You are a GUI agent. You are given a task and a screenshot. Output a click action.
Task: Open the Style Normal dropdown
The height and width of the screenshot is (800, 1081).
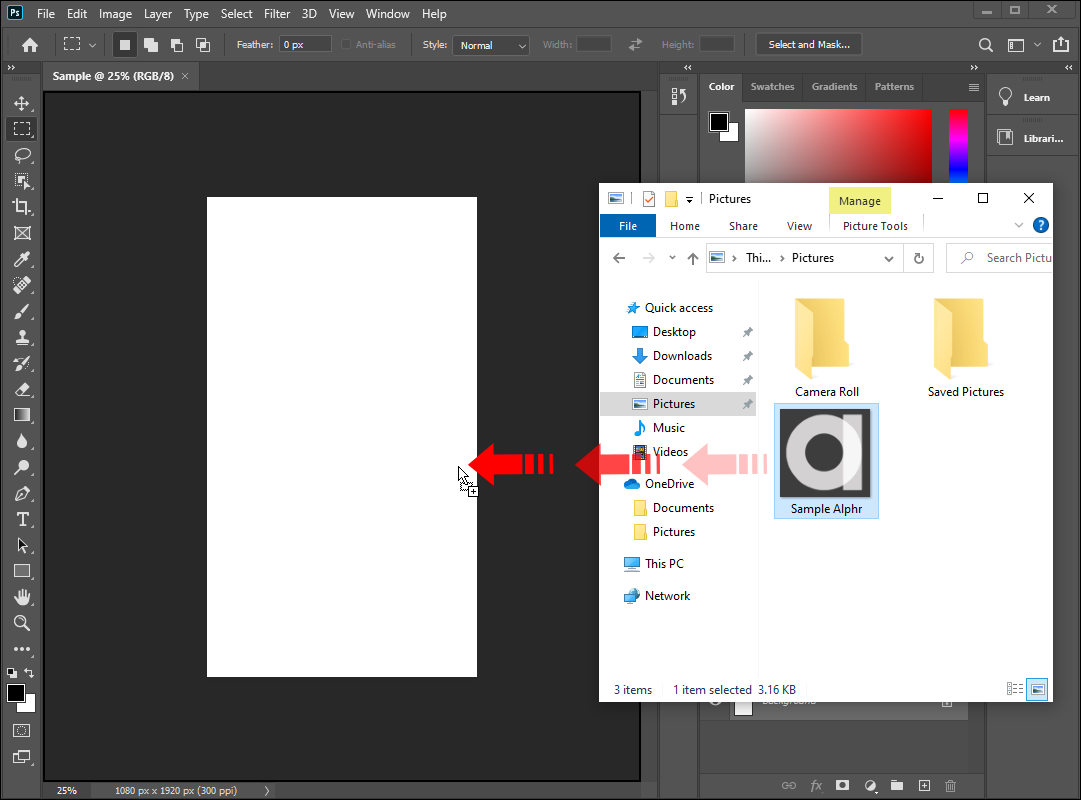(491, 46)
